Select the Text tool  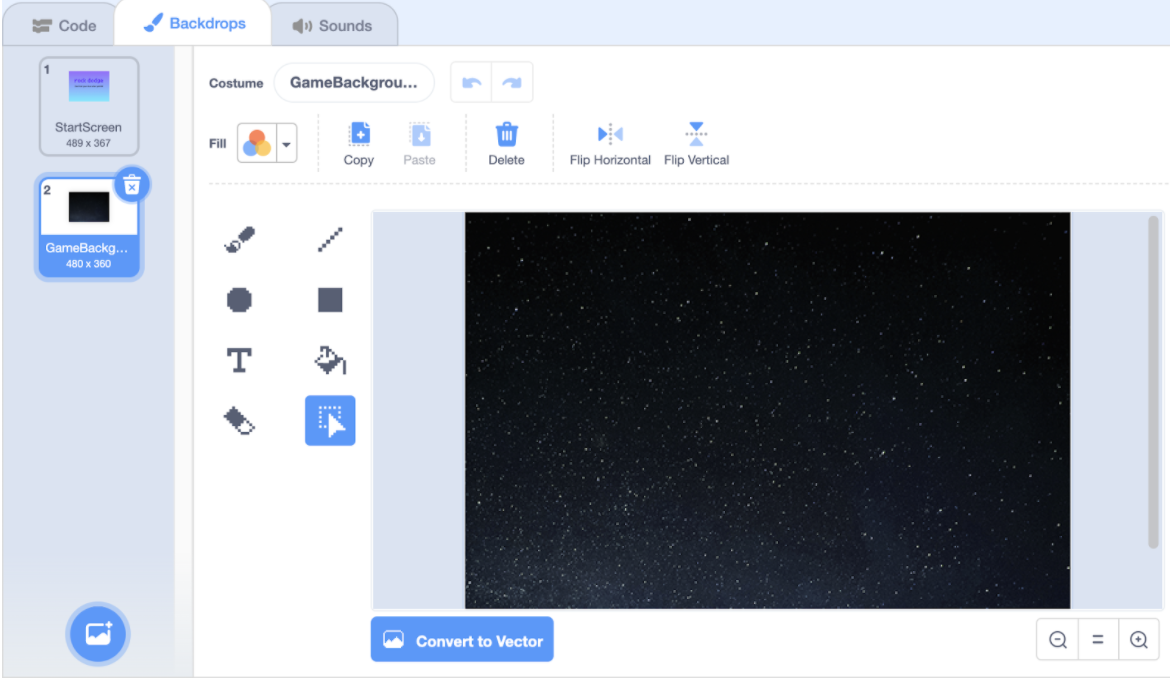coord(240,360)
